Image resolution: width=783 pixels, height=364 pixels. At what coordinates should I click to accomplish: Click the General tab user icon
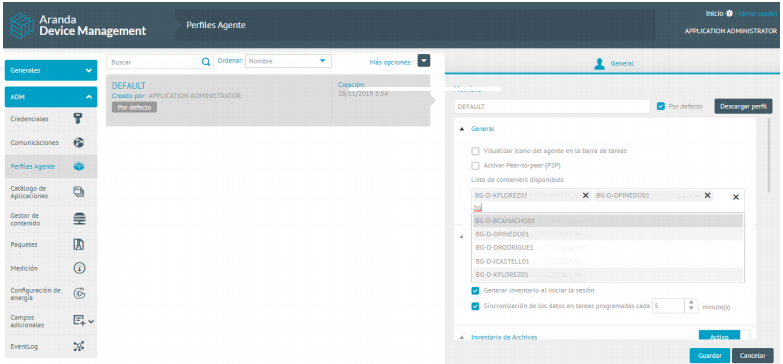click(600, 63)
